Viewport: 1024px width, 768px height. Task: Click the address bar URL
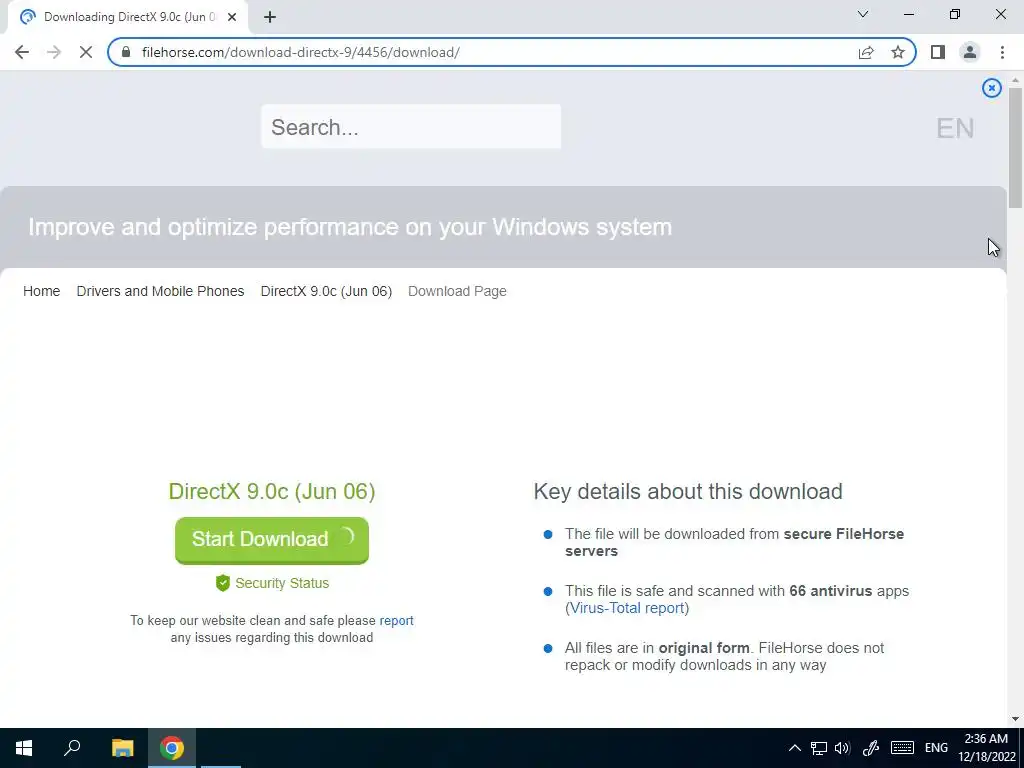[300, 52]
